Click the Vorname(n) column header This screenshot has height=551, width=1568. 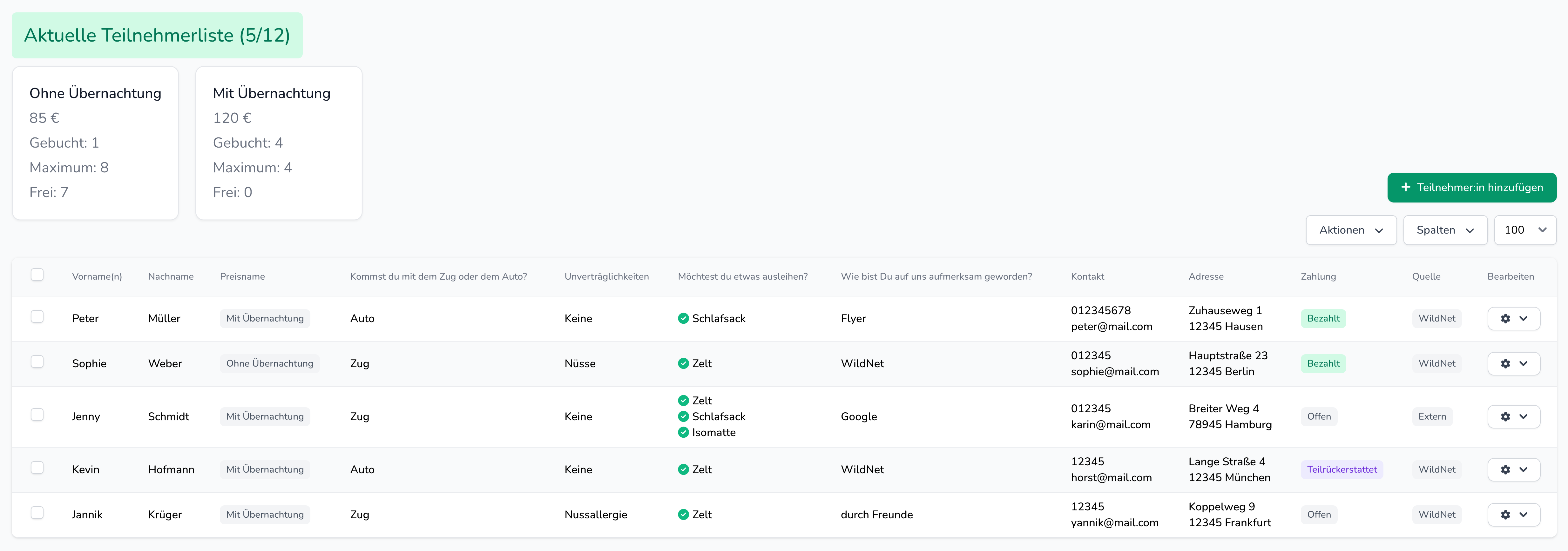pos(97,277)
